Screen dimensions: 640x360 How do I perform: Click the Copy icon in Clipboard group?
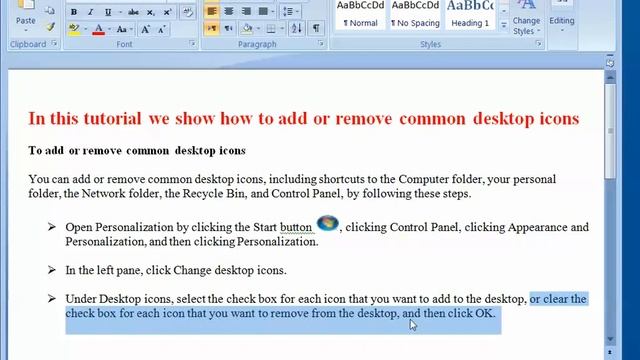click(50, 11)
